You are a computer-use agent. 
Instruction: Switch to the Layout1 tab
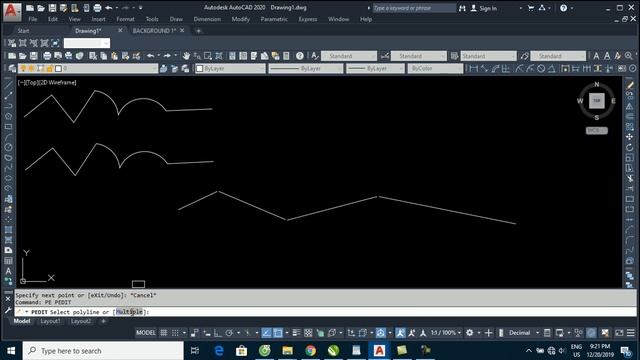point(50,321)
